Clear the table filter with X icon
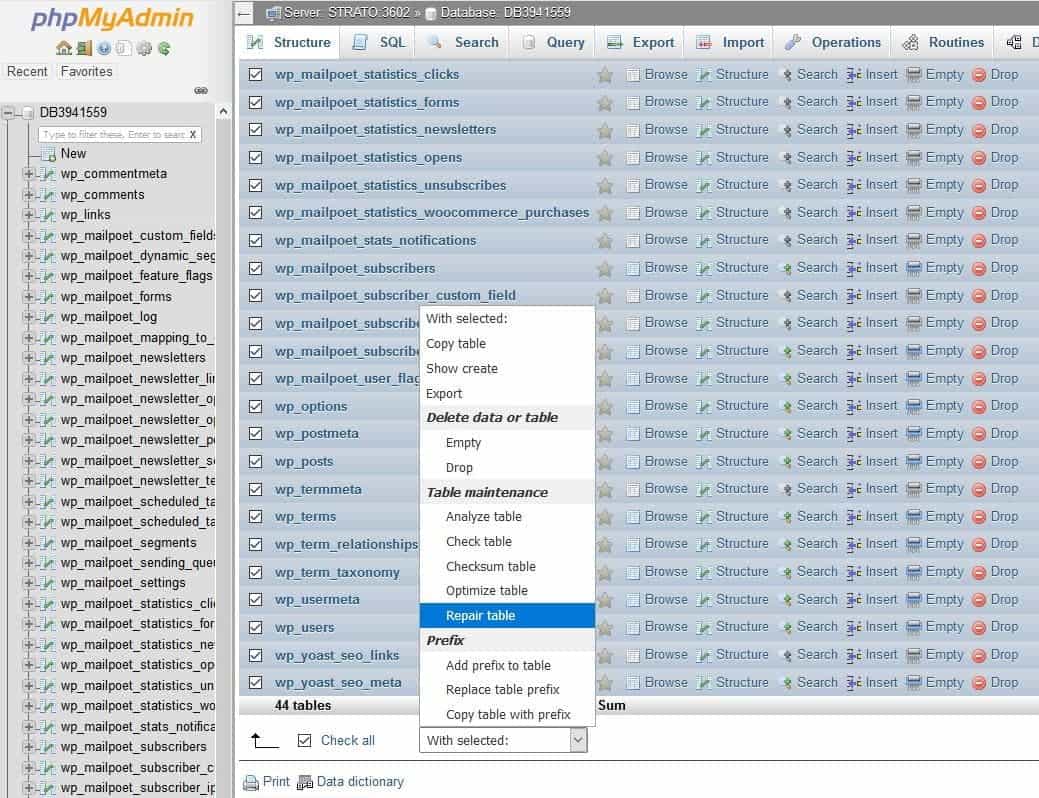 (x=193, y=135)
